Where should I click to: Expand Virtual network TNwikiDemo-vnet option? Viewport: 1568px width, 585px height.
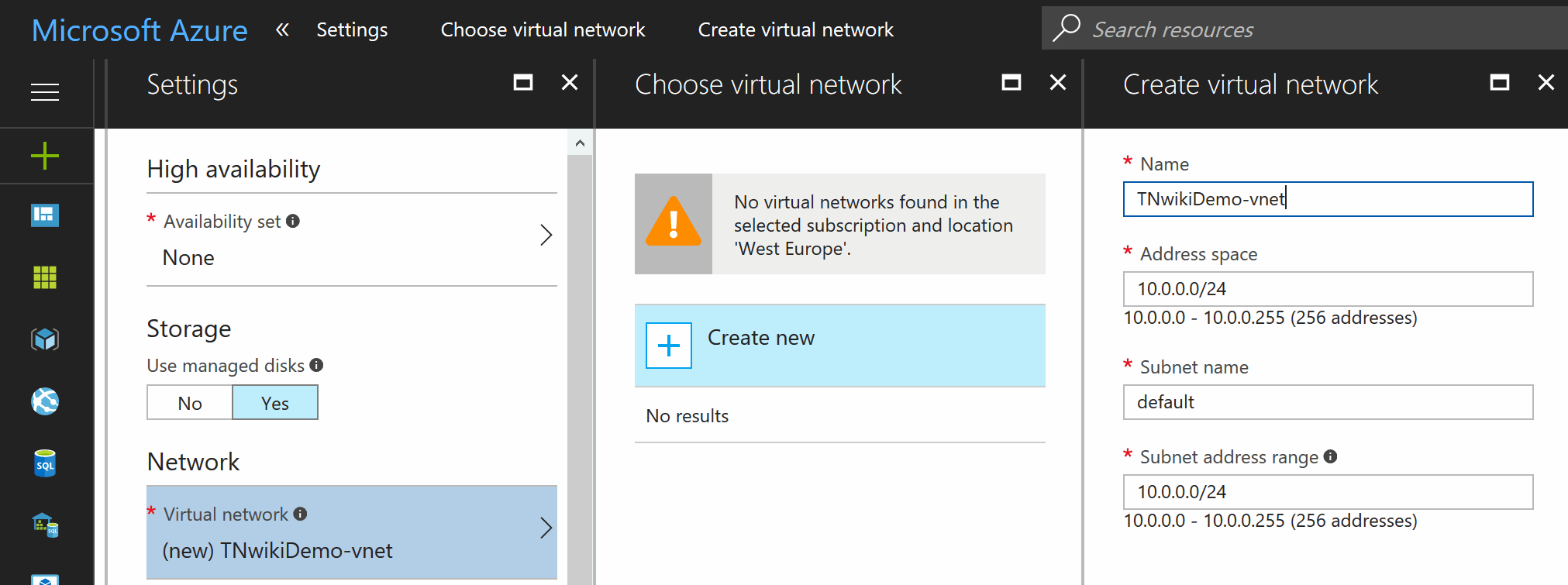[x=352, y=532]
